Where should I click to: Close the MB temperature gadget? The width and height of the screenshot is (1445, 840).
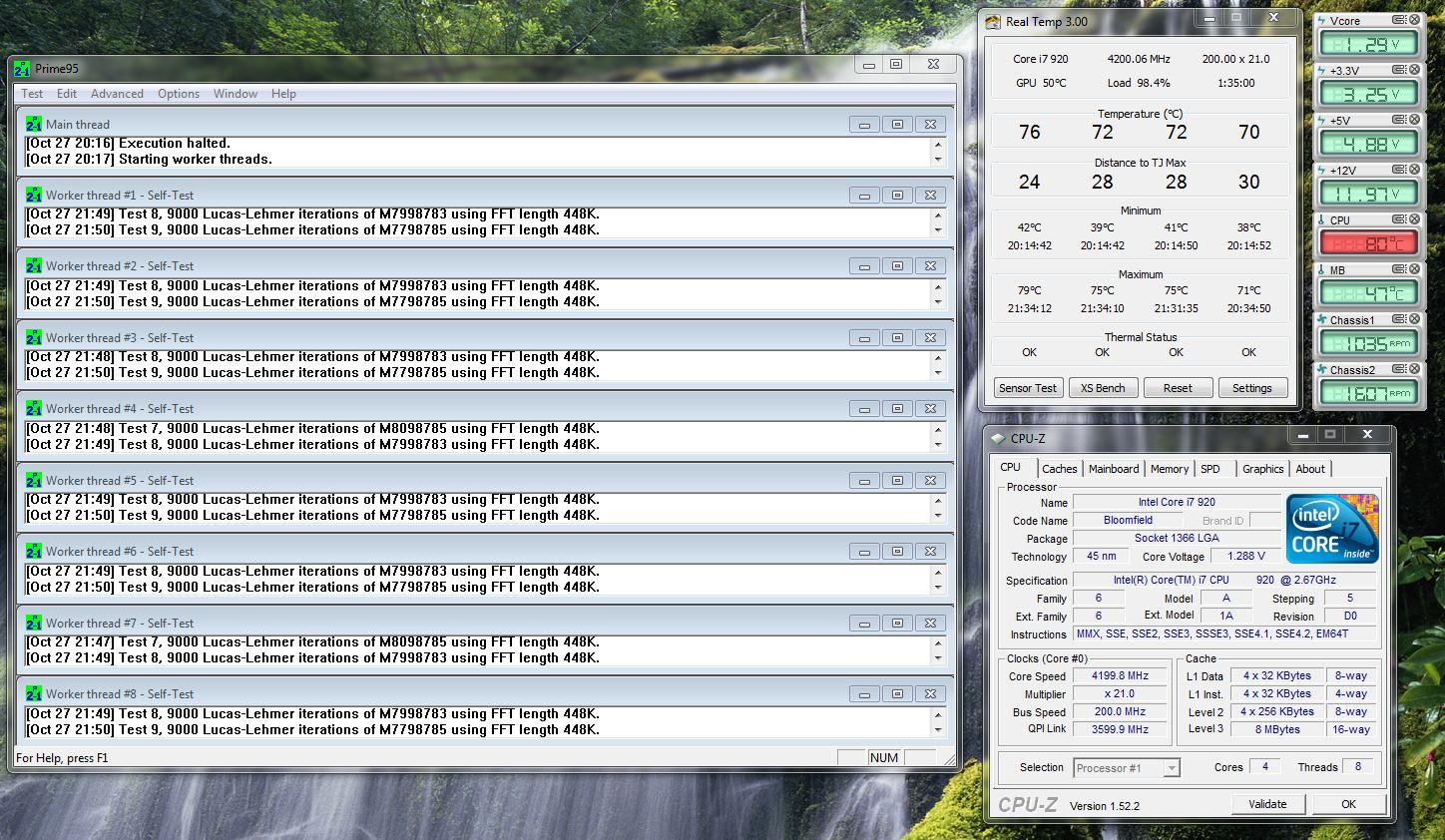pos(1414,269)
